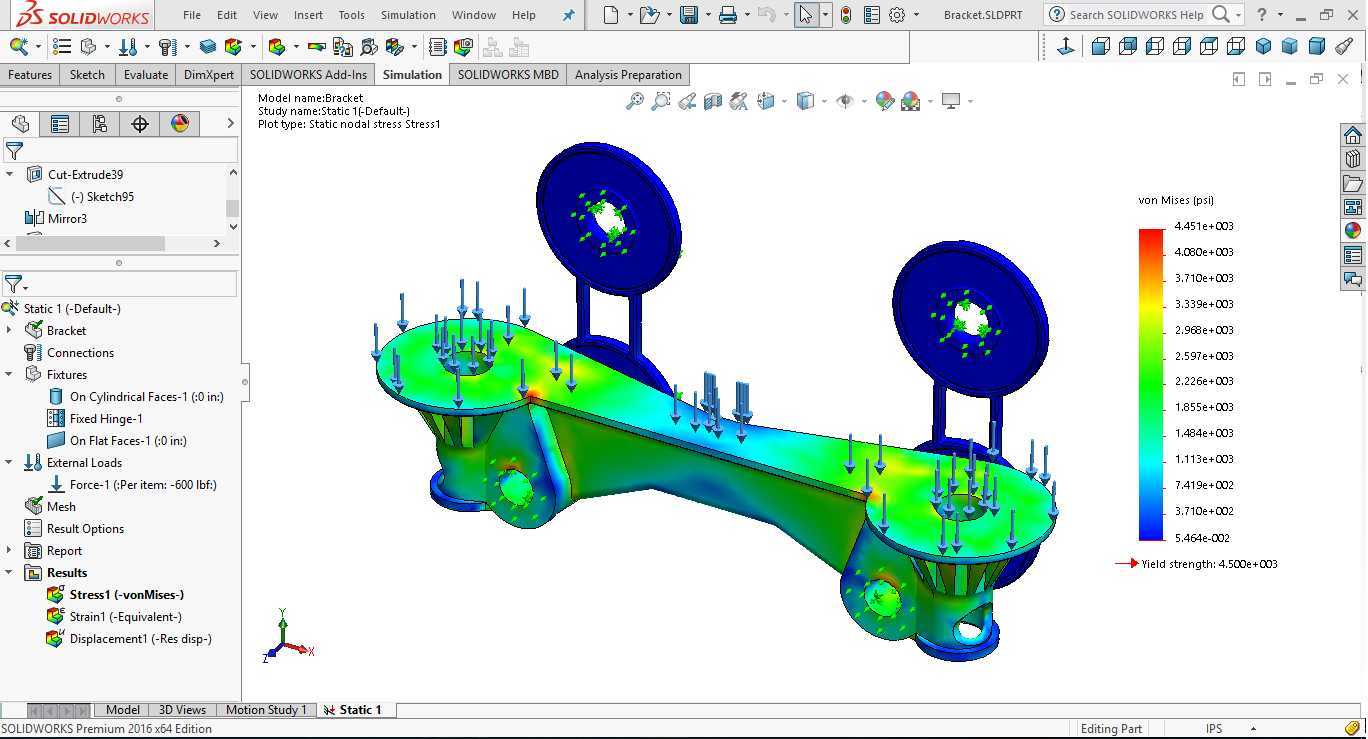Open the File Explorer icon in task pane

(1353, 183)
